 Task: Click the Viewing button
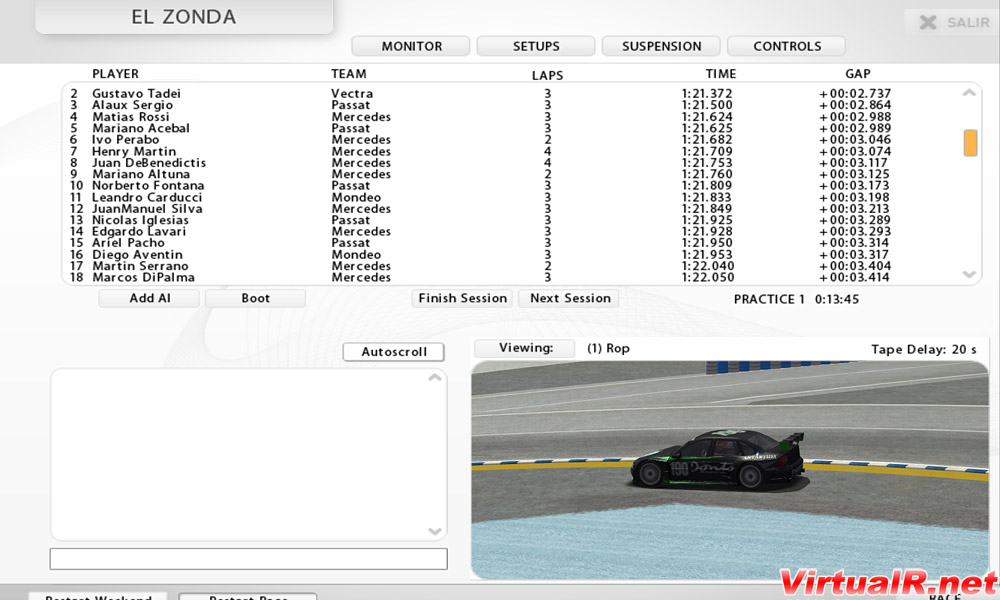pos(526,348)
